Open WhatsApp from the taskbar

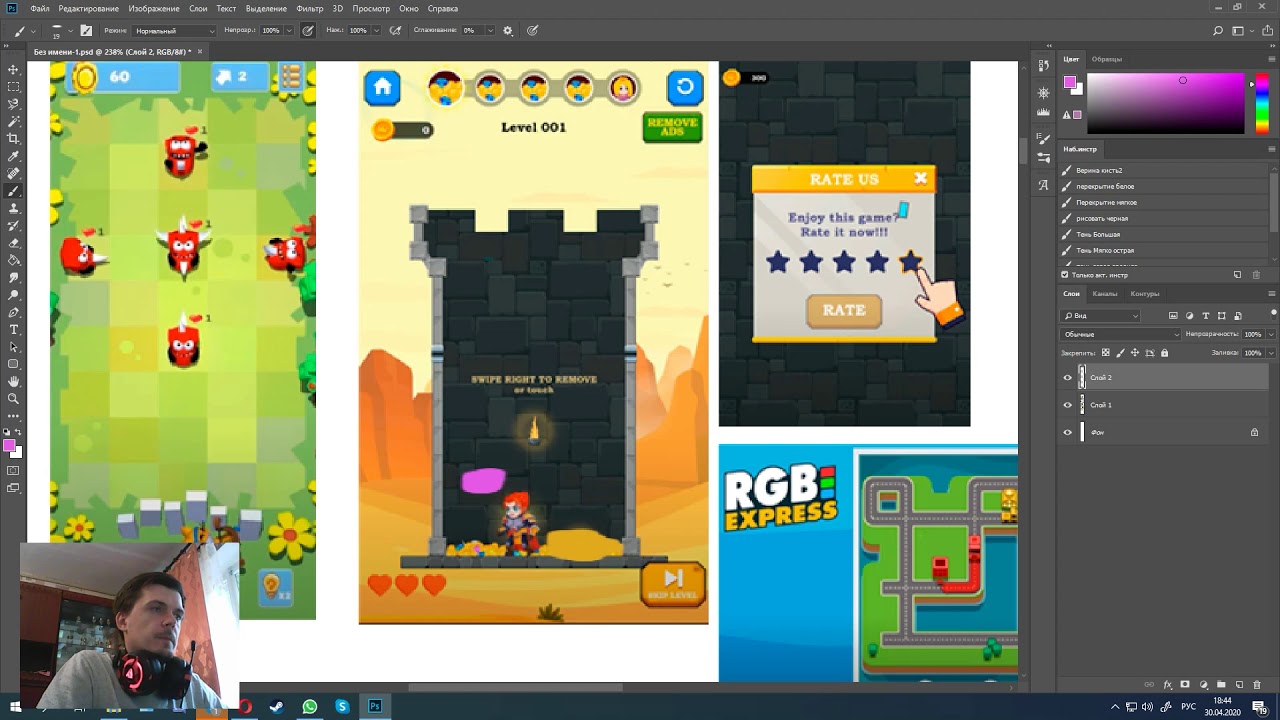click(310, 706)
